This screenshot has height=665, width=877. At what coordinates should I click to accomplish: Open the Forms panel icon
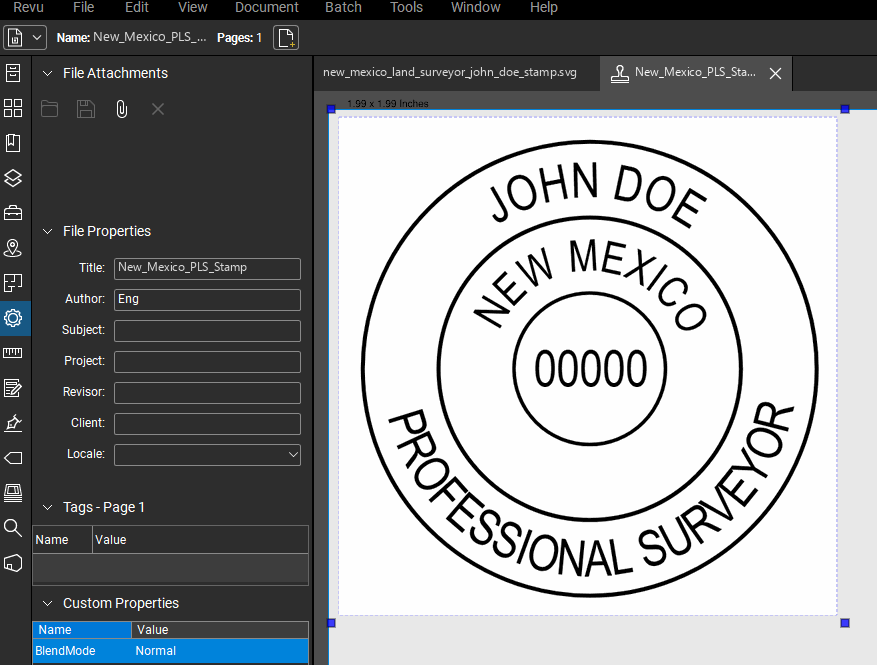[13, 388]
